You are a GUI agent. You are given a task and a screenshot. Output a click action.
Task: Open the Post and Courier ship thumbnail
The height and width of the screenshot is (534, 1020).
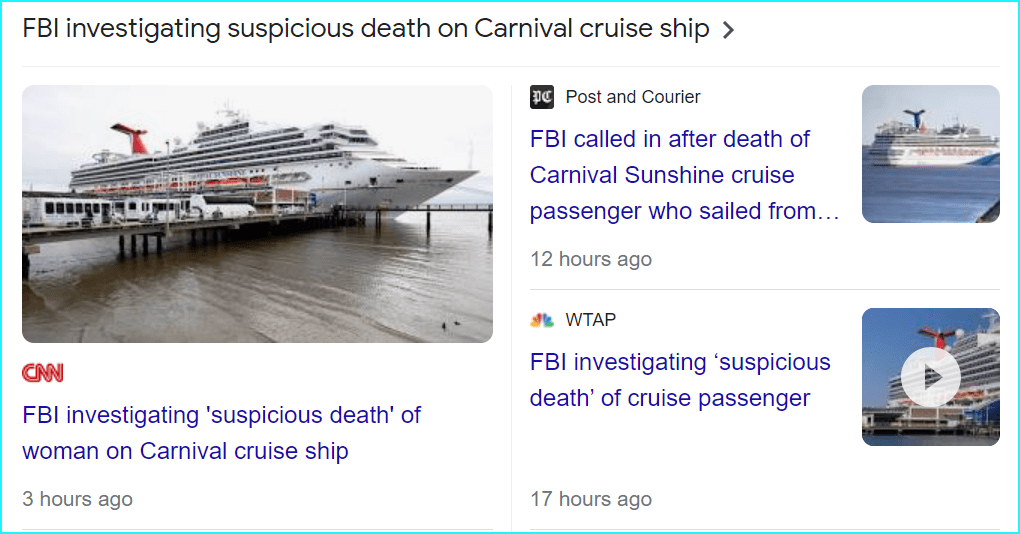pos(930,153)
